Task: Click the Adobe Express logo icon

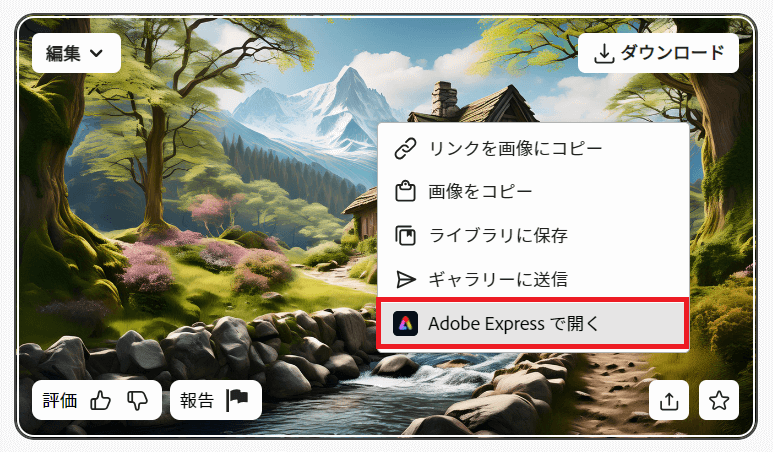Action: pyautogui.click(x=405, y=324)
